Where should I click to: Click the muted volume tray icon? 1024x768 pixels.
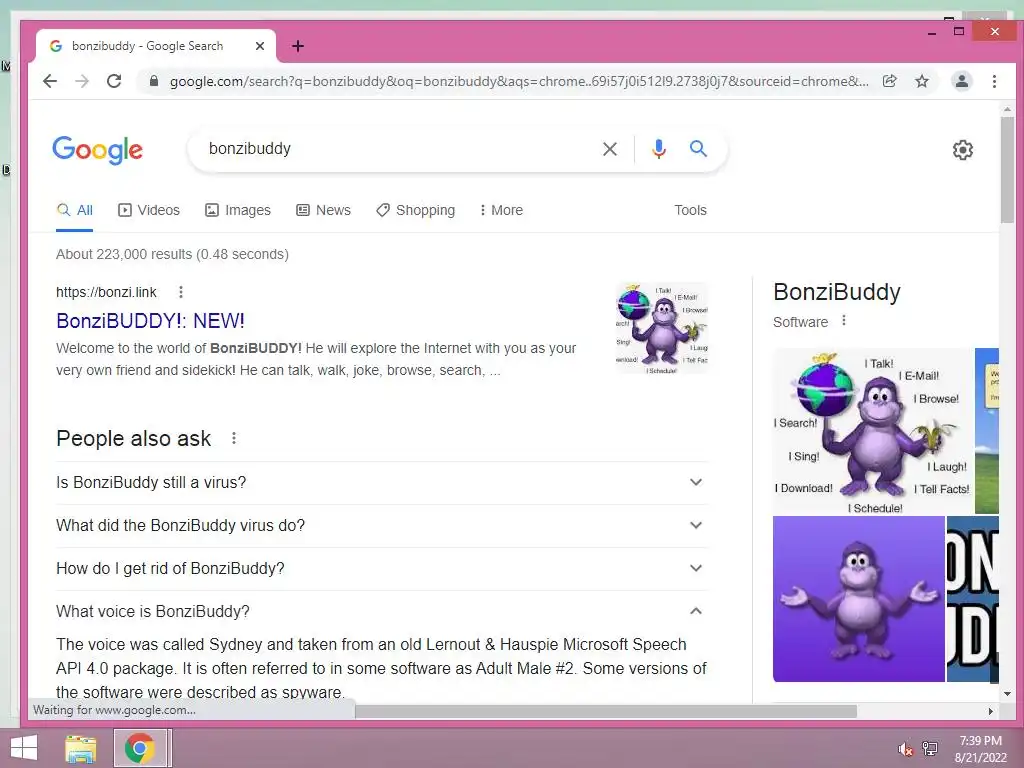click(905, 749)
